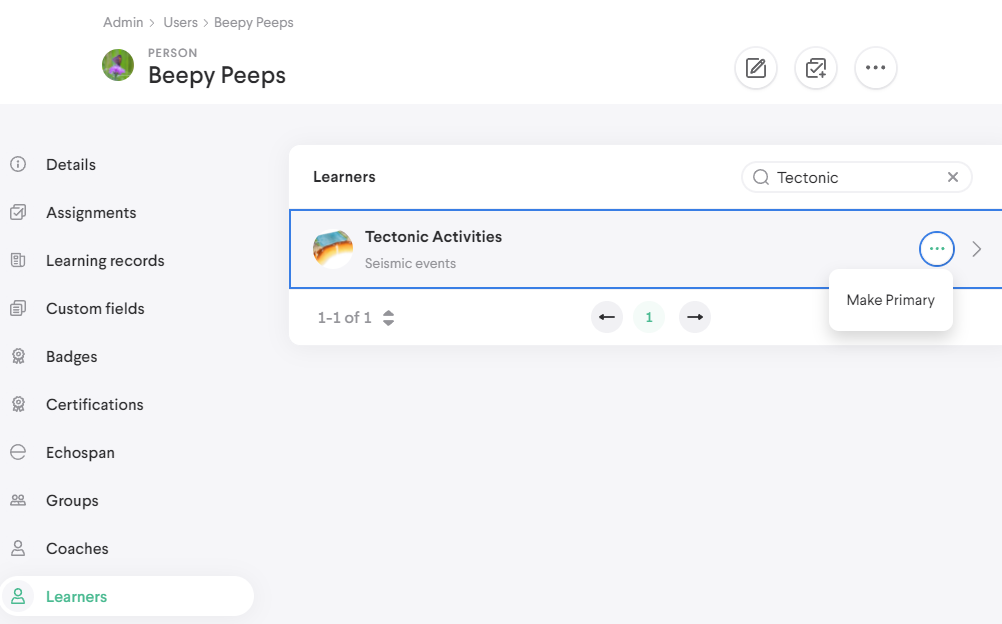
Task: Click the Beepy Peeps profile avatar
Action: [x=118, y=65]
